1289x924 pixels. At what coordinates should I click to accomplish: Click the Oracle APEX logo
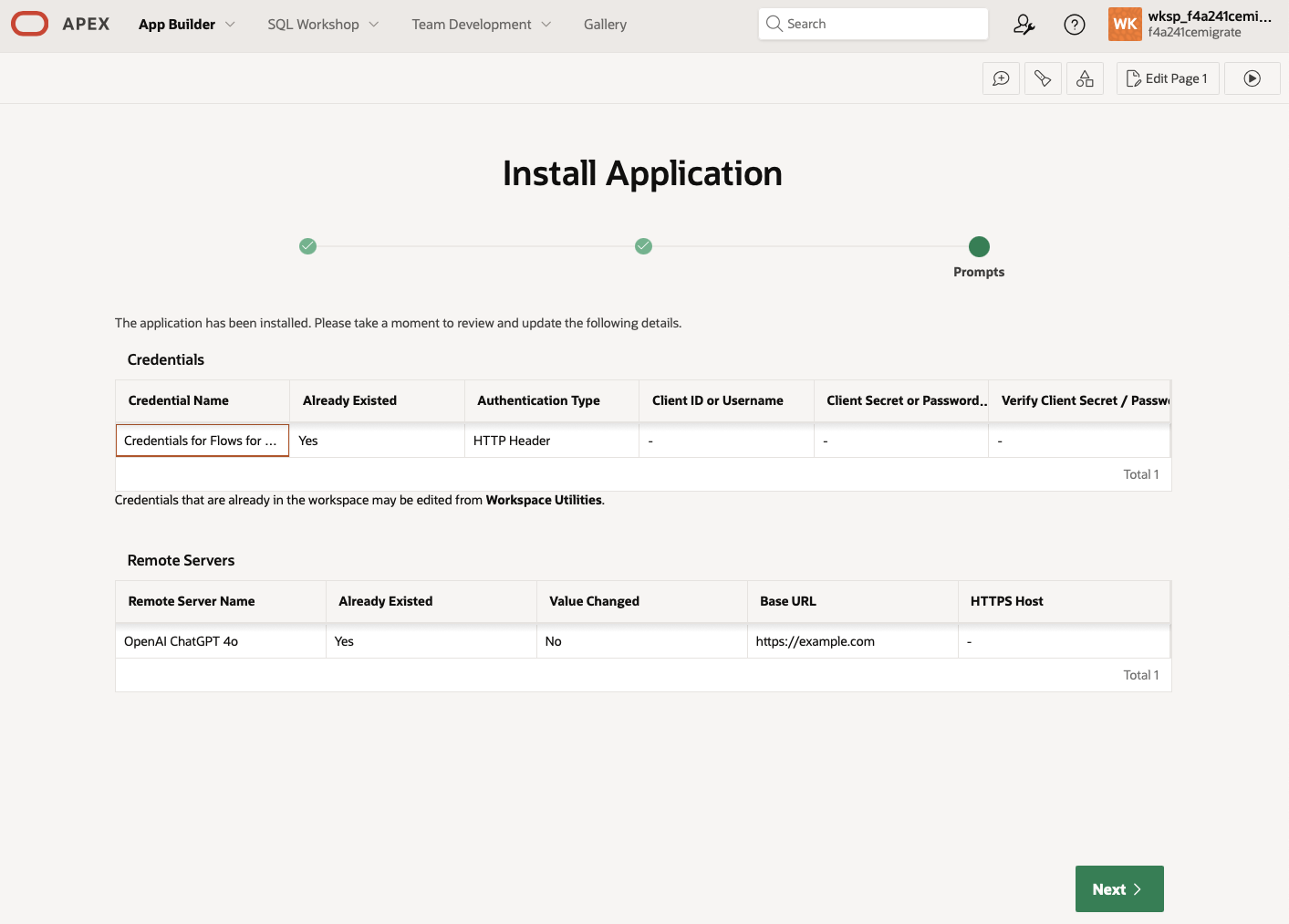point(60,24)
